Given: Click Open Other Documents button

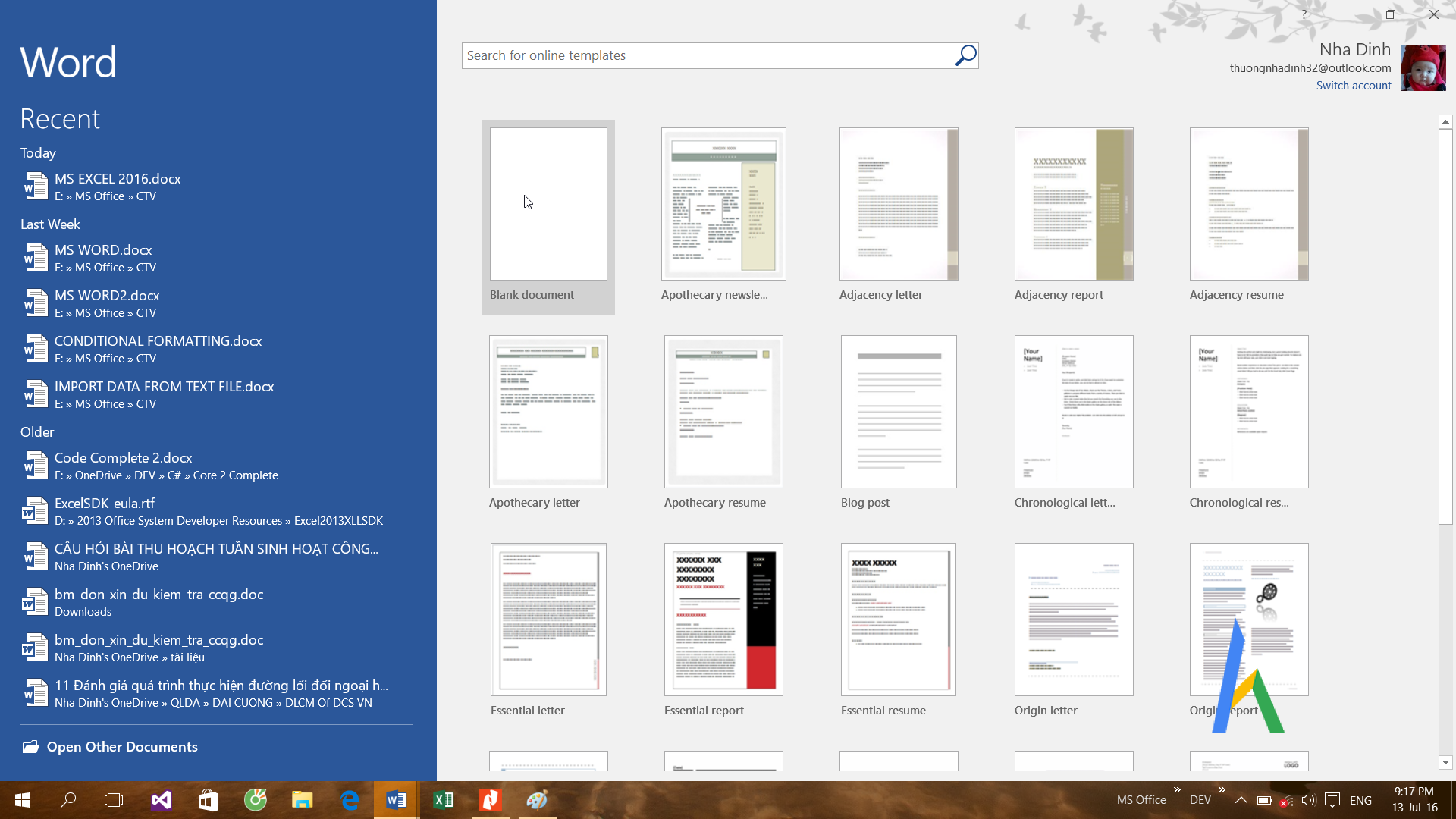Looking at the screenshot, I should 123,746.
